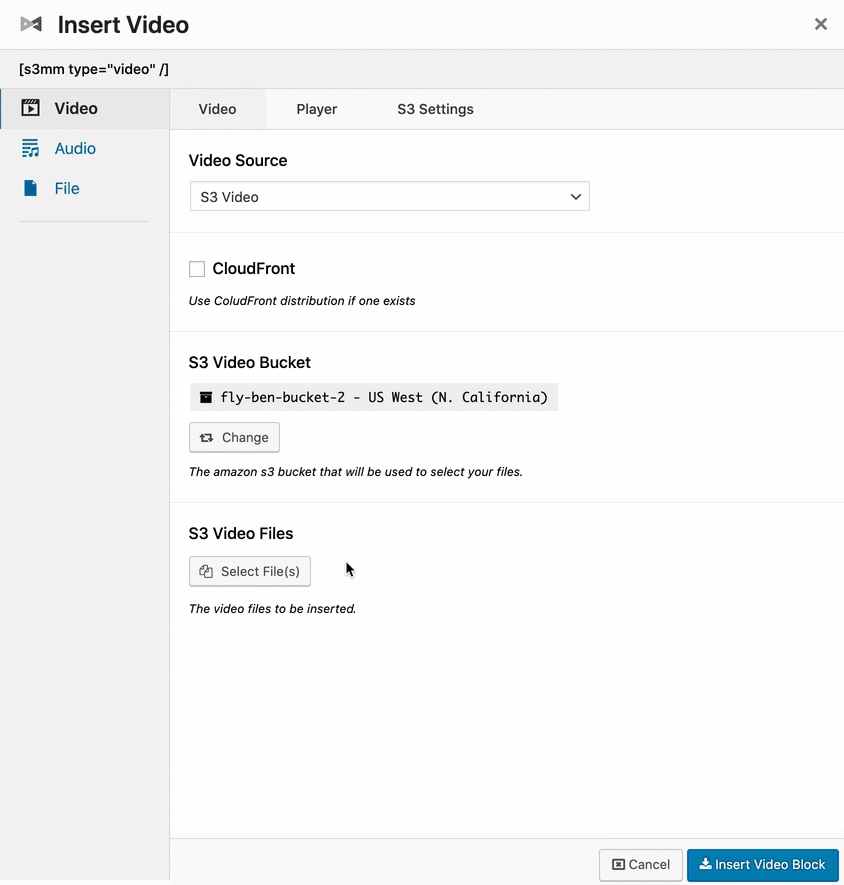The image size is (844, 885).
Task: Enable the CloudFront checkbox
Action: click(x=197, y=269)
